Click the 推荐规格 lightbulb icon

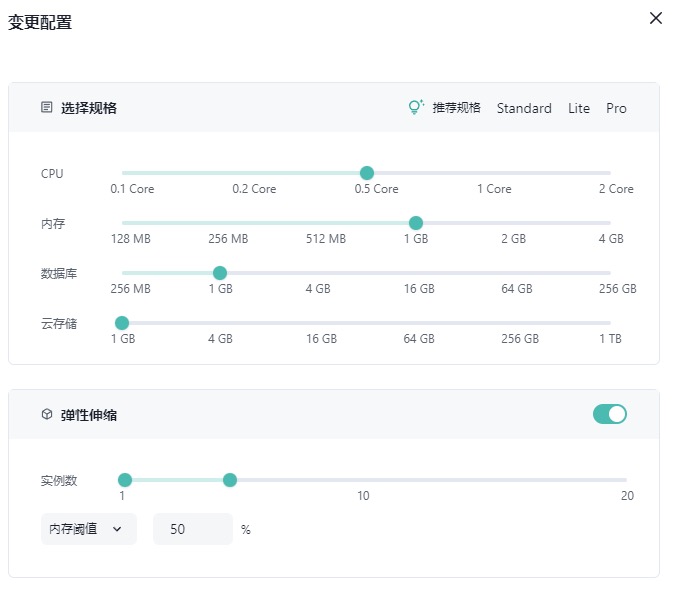click(416, 107)
